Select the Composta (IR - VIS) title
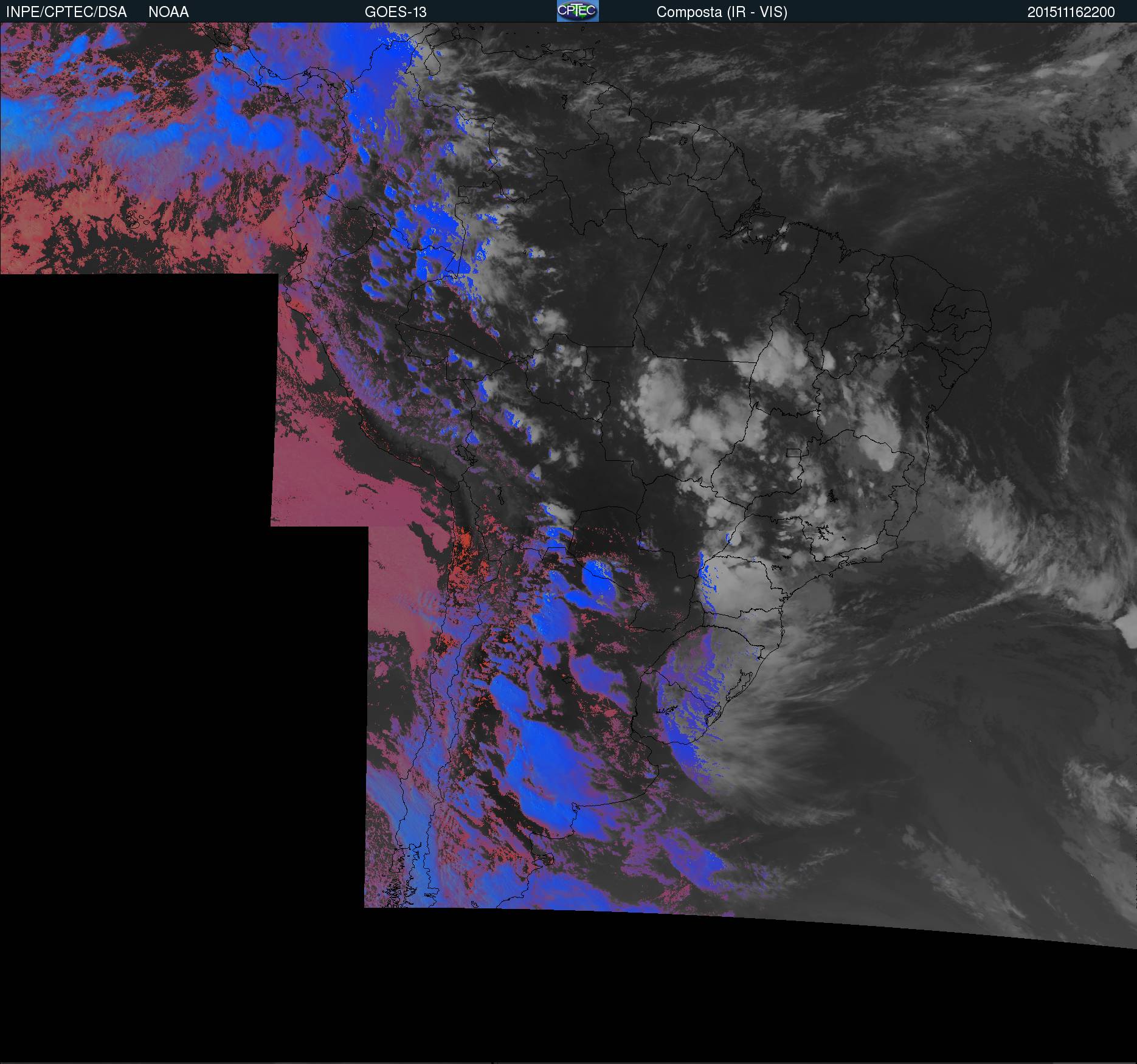The width and height of the screenshot is (1137, 1064). [x=722, y=12]
